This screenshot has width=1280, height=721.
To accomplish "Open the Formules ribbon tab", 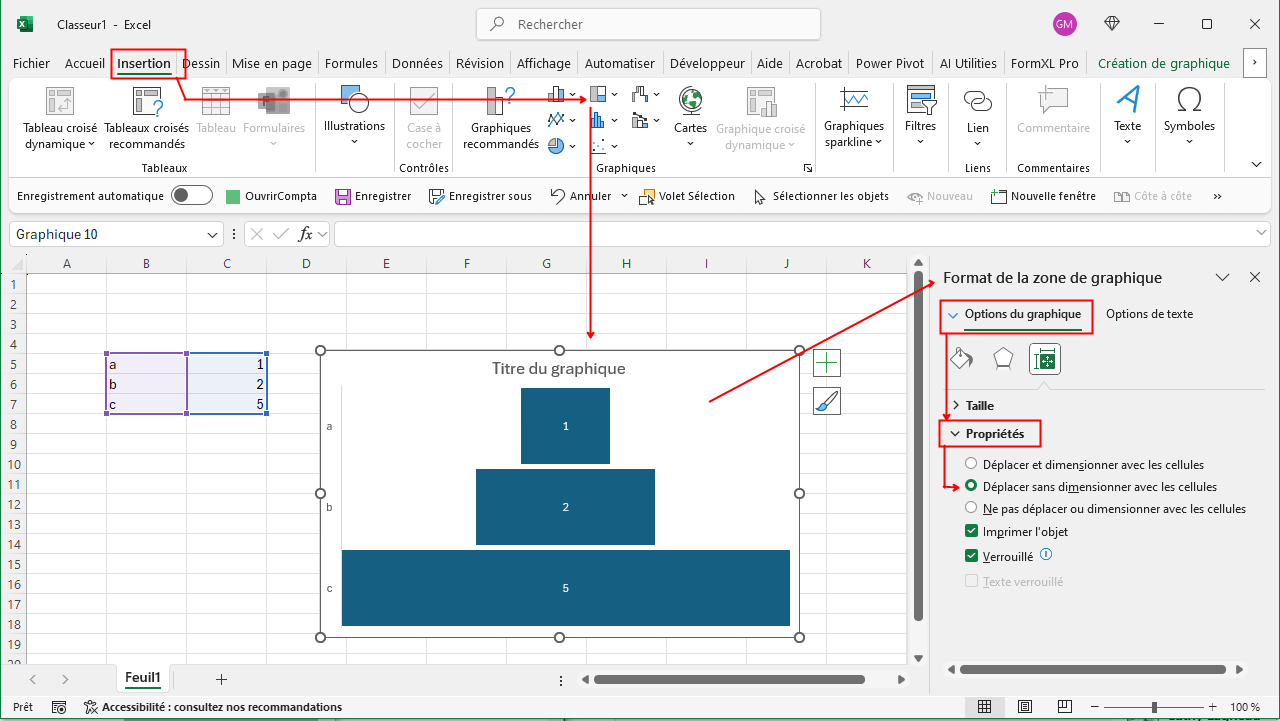I will [x=351, y=63].
